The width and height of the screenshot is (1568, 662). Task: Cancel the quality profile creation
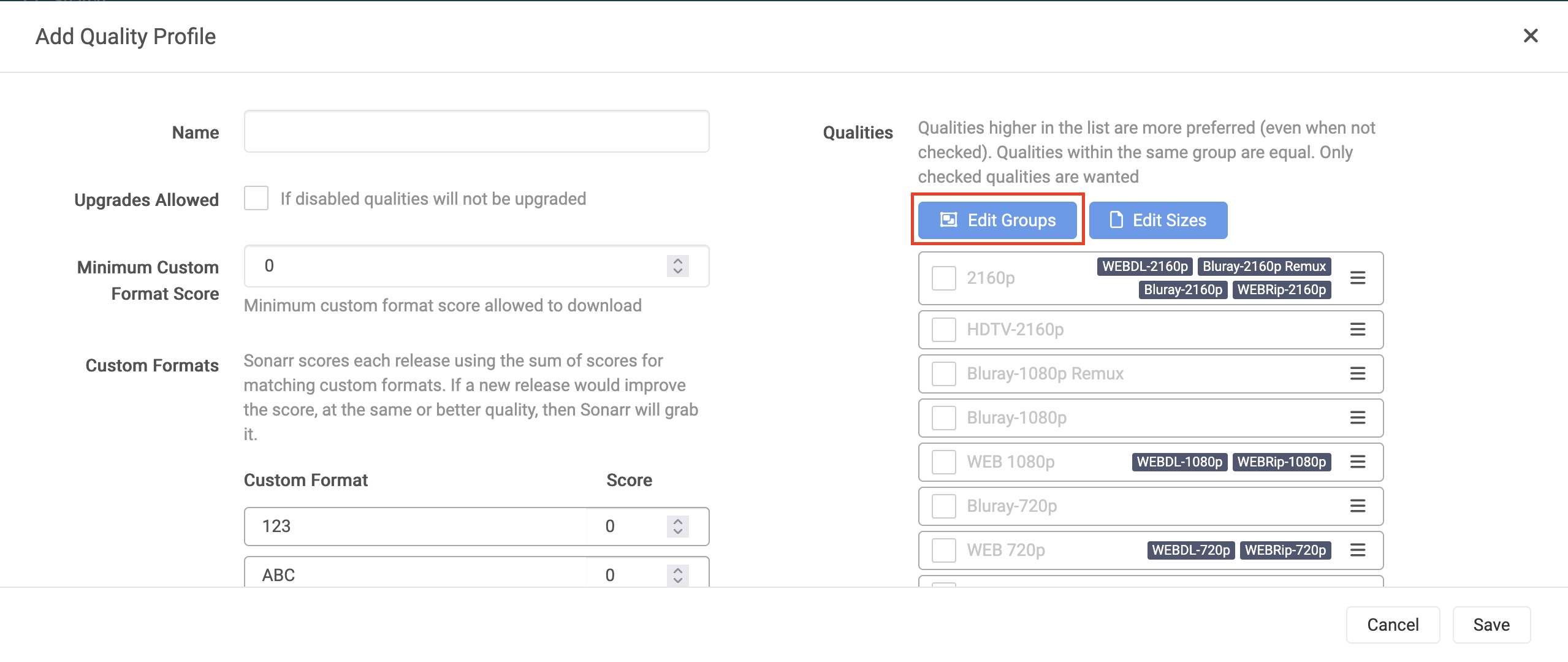point(1392,625)
